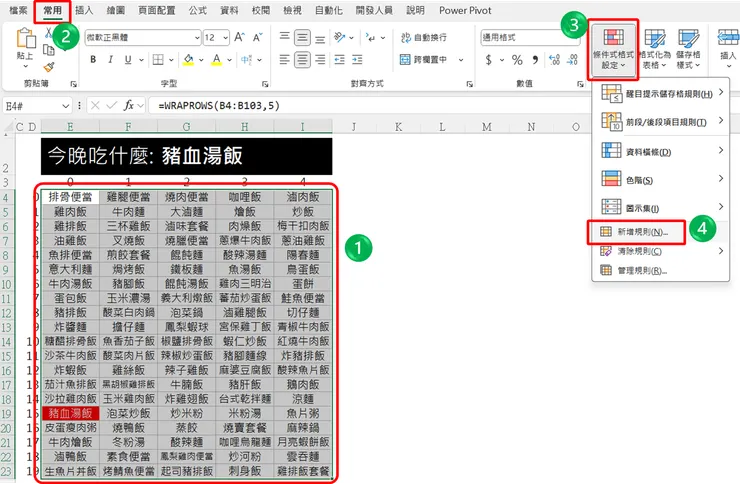The image size is (740, 484).
Task: Open the 資料 Data tab
Action: pyautogui.click(x=229, y=10)
